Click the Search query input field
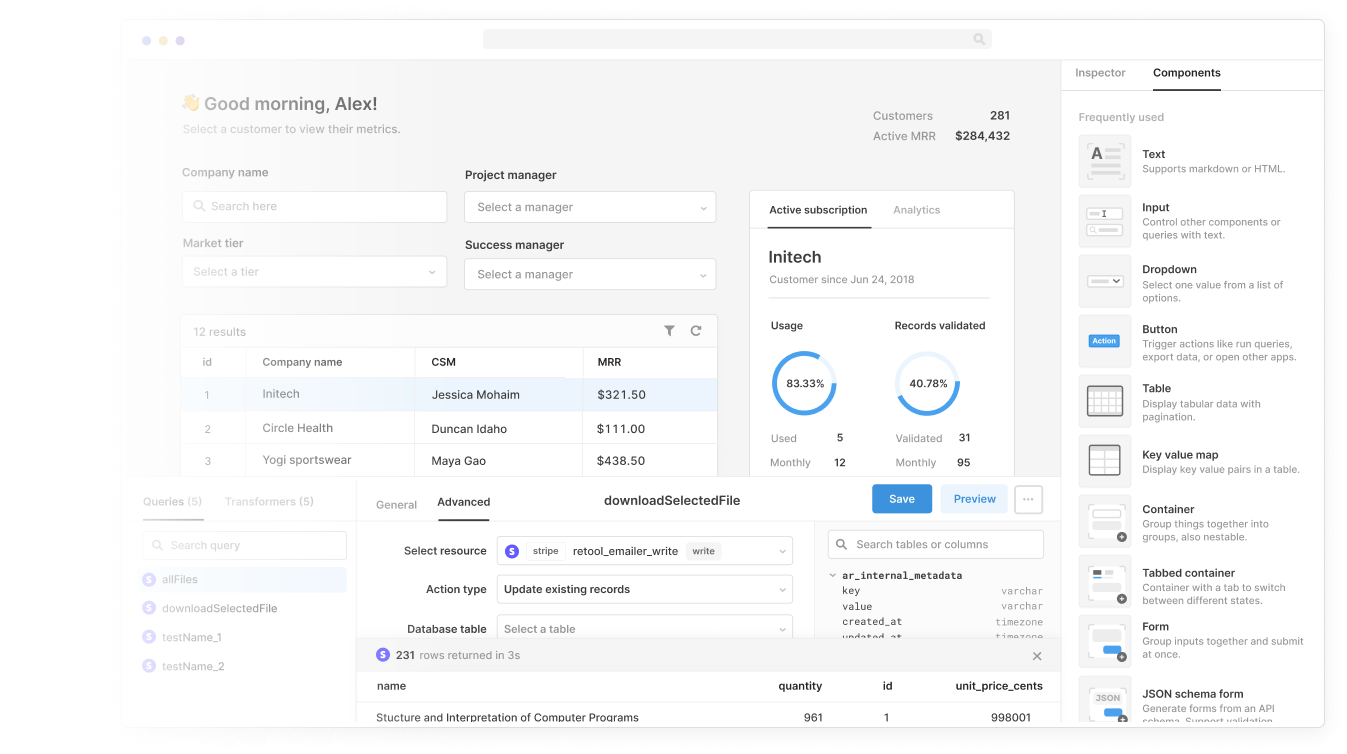The image size is (1347, 754). 245,545
